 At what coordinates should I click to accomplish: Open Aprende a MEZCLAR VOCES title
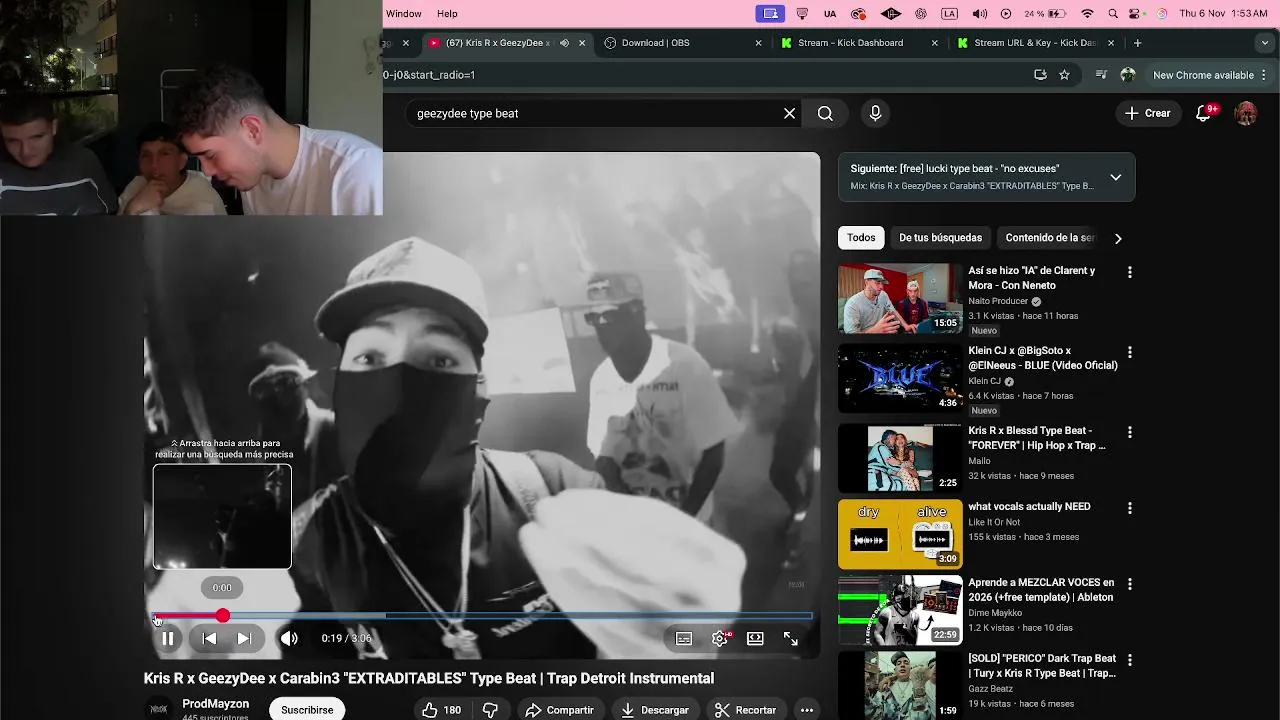click(x=1041, y=590)
